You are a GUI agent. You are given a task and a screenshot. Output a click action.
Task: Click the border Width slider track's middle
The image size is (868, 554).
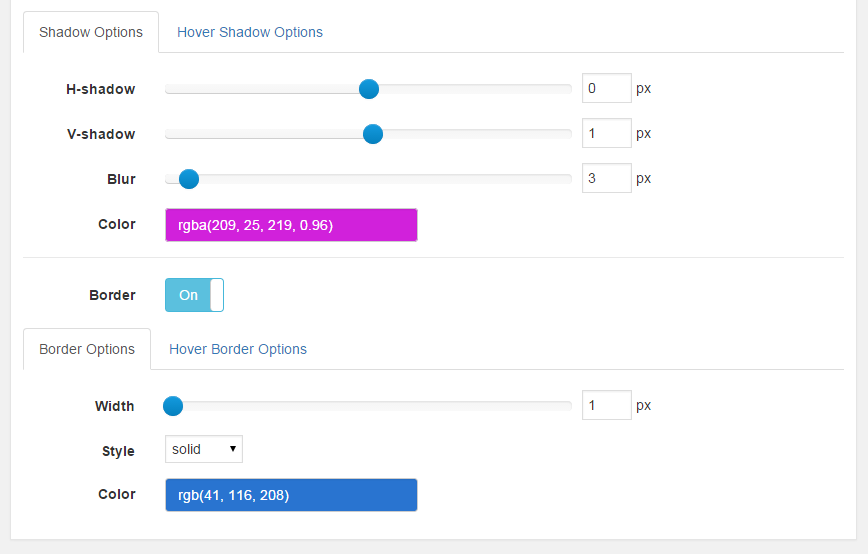(368, 406)
